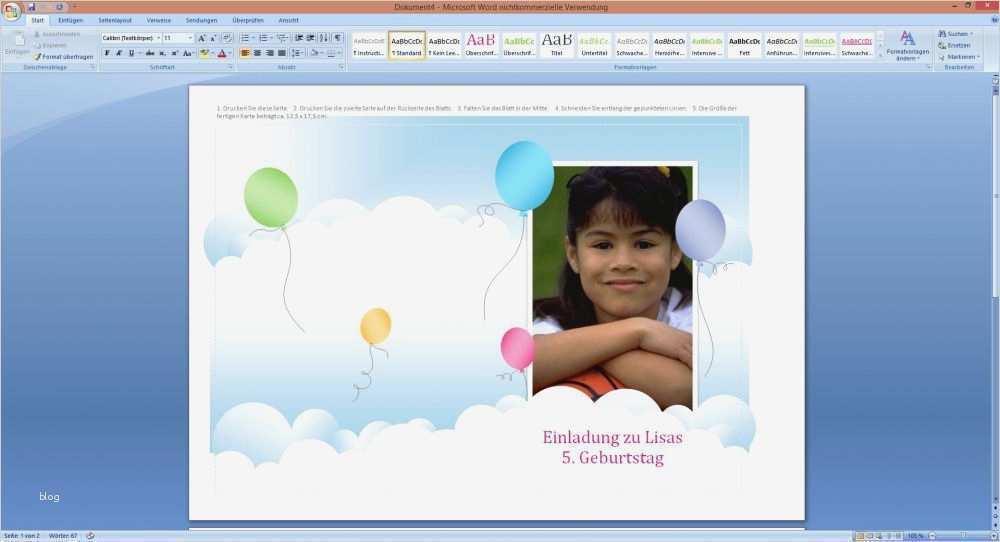The width and height of the screenshot is (1000, 542).
Task: Apply bullet list
Action: pyautogui.click(x=246, y=38)
